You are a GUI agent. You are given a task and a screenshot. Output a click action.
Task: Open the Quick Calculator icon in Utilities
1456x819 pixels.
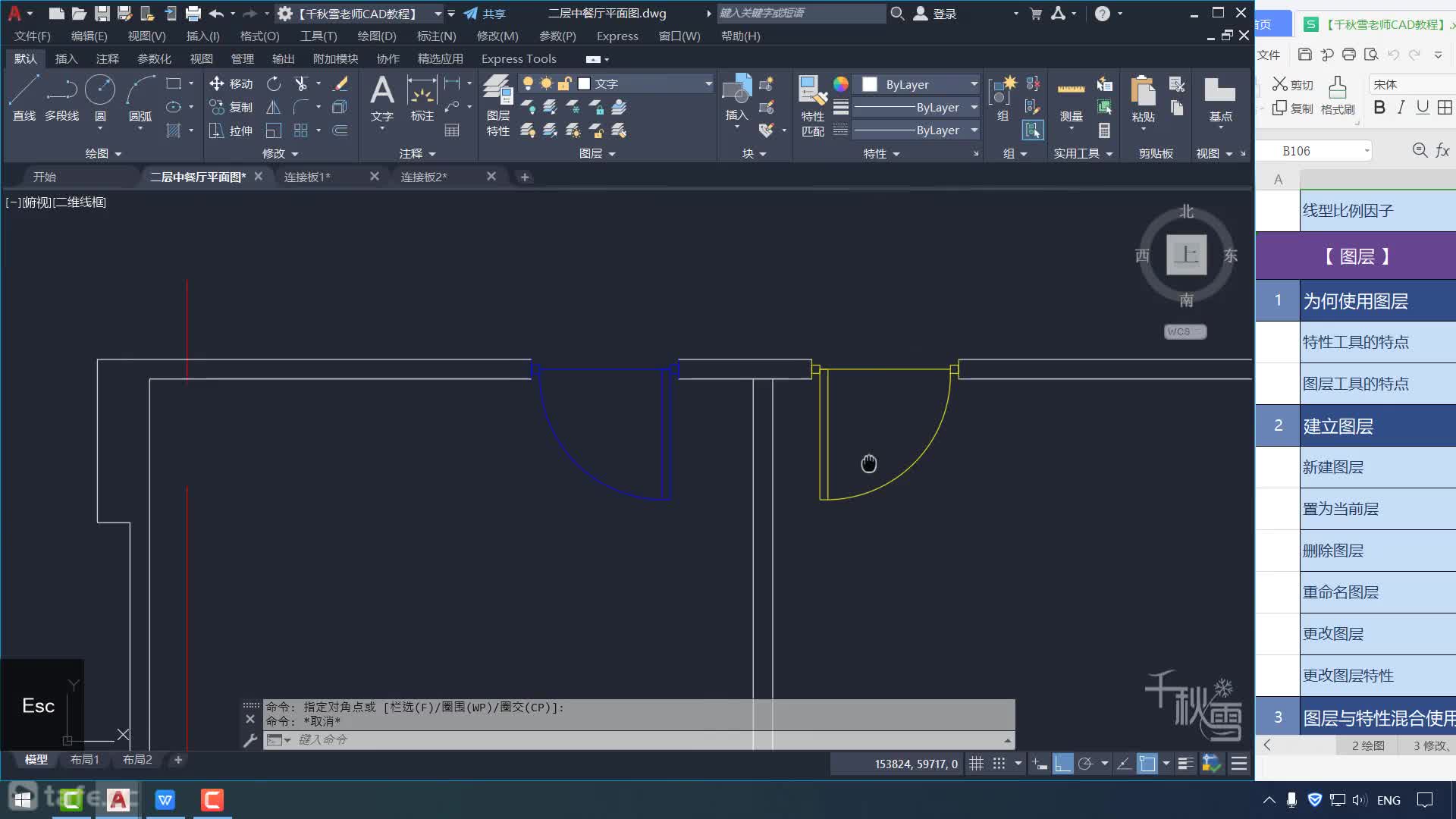coord(1104,130)
